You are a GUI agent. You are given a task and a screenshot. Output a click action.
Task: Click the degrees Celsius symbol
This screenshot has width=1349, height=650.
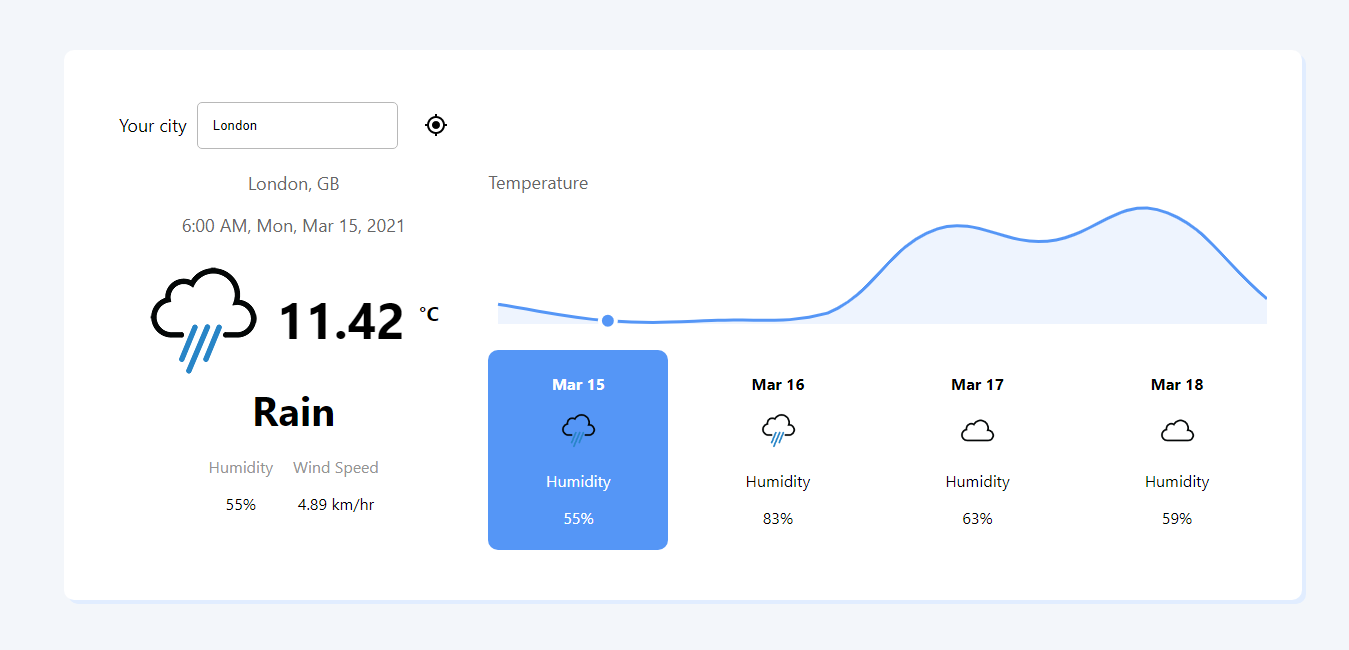coord(428,313)
